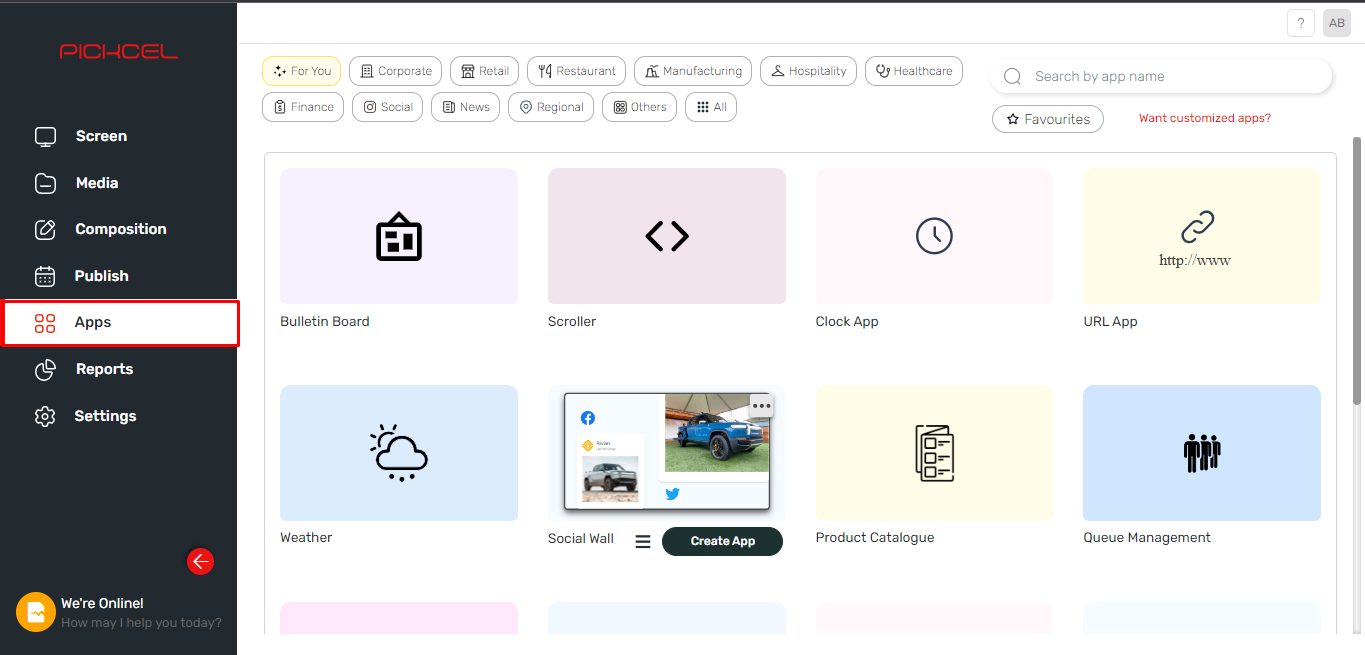Filter apps by Restaurant category
Image resolution: width=1365 pixels, height=655 pixels.
(576, 71)
